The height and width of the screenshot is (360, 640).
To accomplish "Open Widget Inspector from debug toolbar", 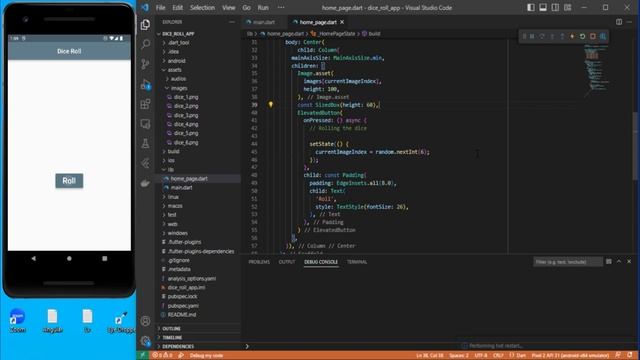I will pos(603,36).
